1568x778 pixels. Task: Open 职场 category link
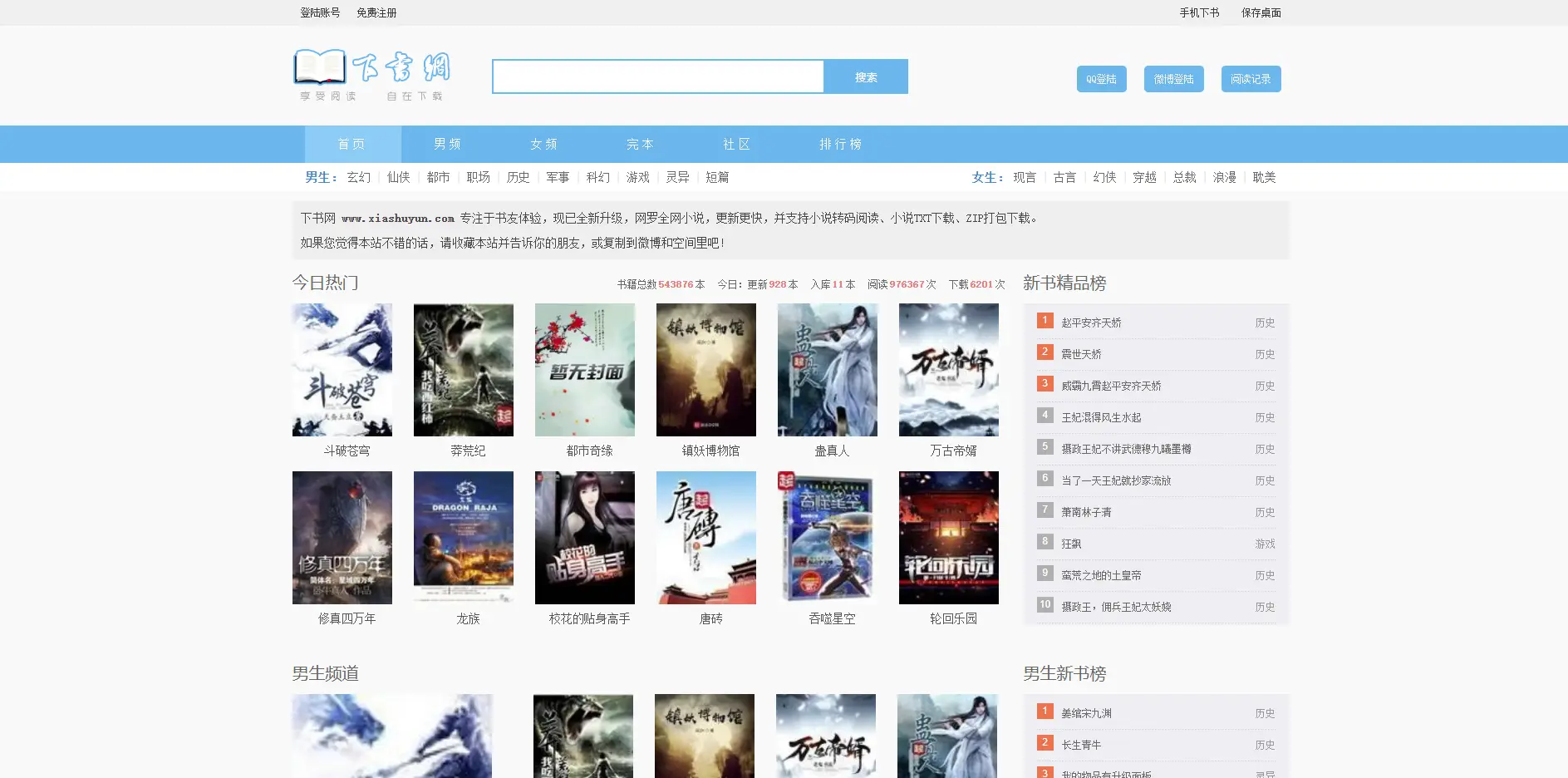point(479,177)
